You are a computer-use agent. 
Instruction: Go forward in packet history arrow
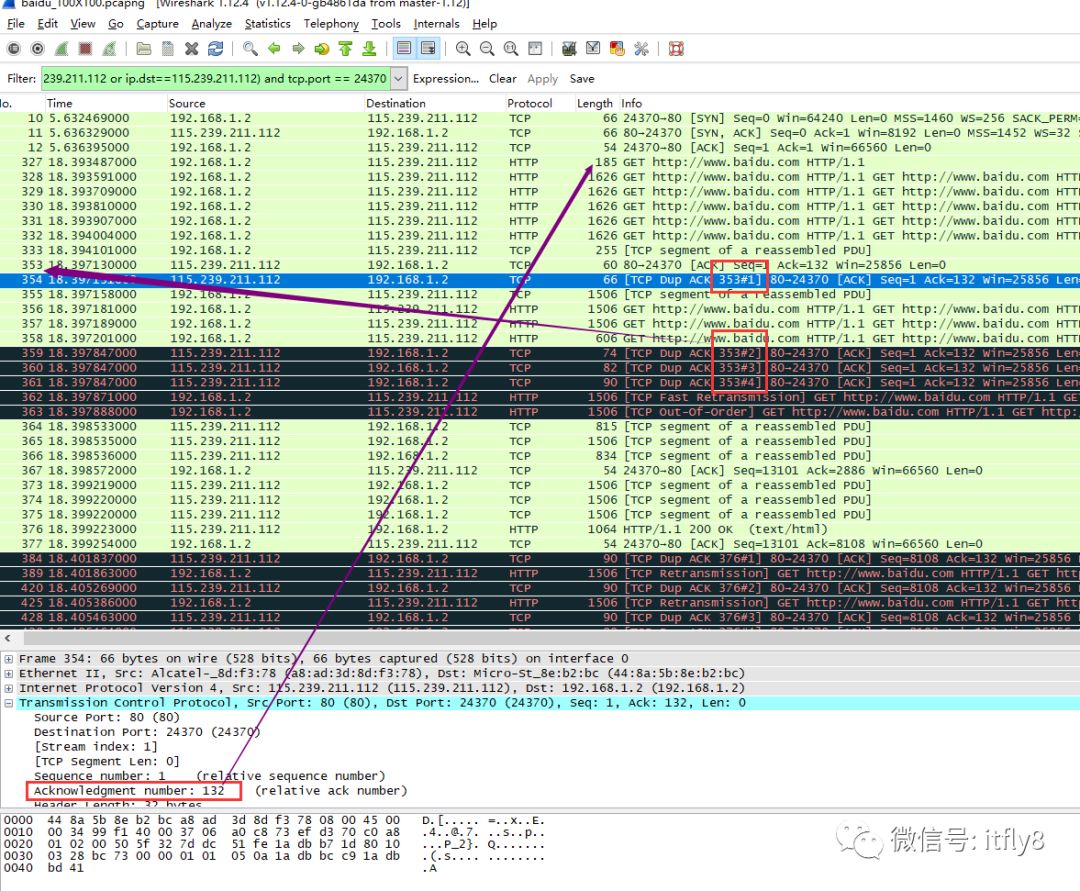pyautogui.click(x=298, y=49)
